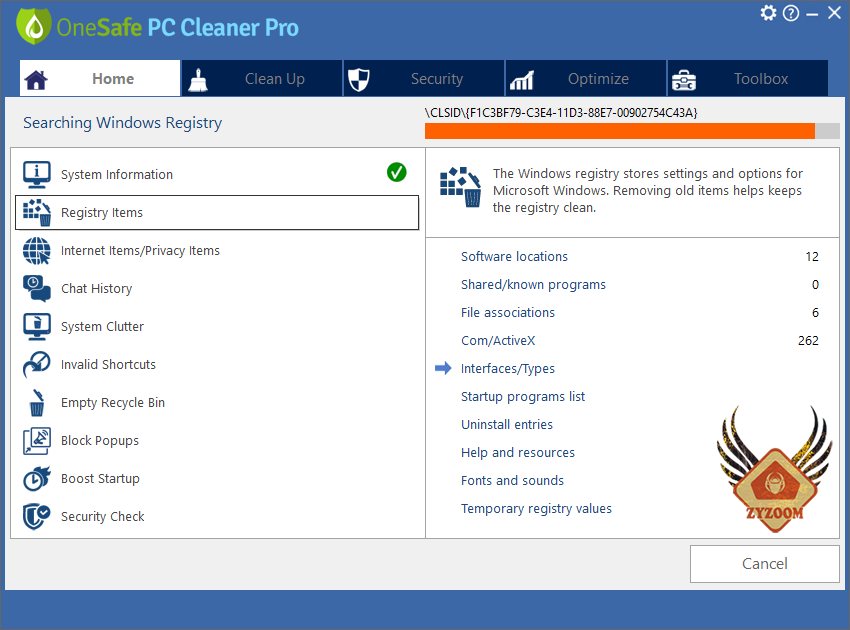This screenshot has width=850, height=630.
Task: Click the Software locations count 12
Action: (x=812, y=256)
